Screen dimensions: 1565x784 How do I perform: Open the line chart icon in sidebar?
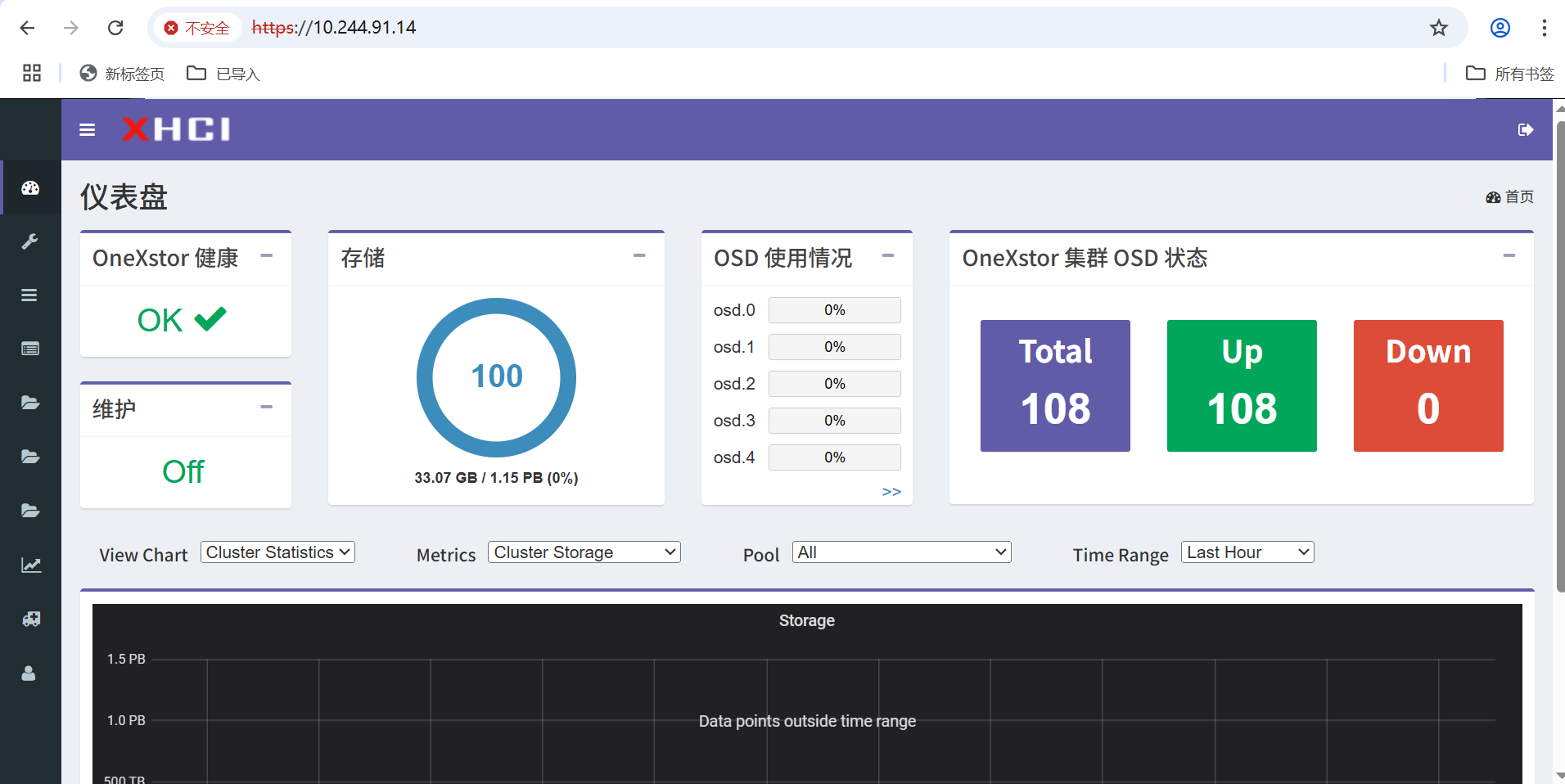[30, 565]
